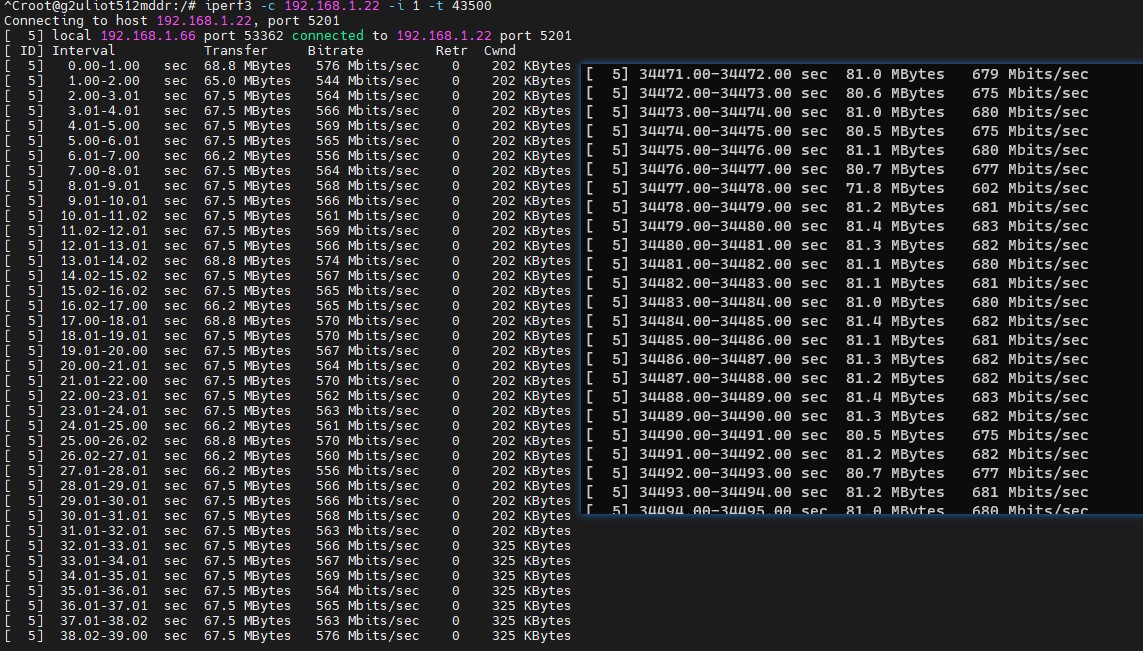Click the iperf3 command line text

point(348,6)
